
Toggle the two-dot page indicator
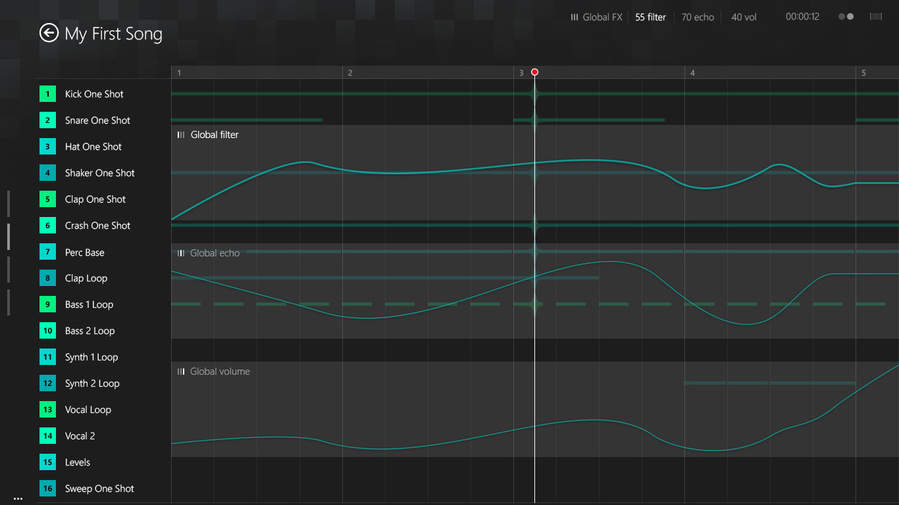tap(846, 17)
